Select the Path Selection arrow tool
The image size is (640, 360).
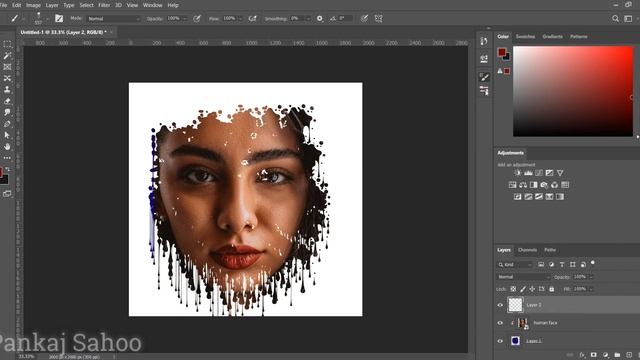[7, 135]
